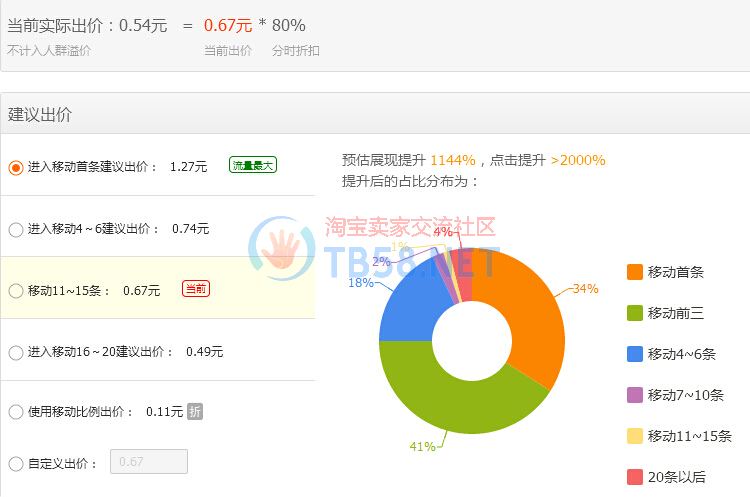Click blue 移动4~6条 legend swatch
This screenshot has height=497, width=750.
pos(634,354)
